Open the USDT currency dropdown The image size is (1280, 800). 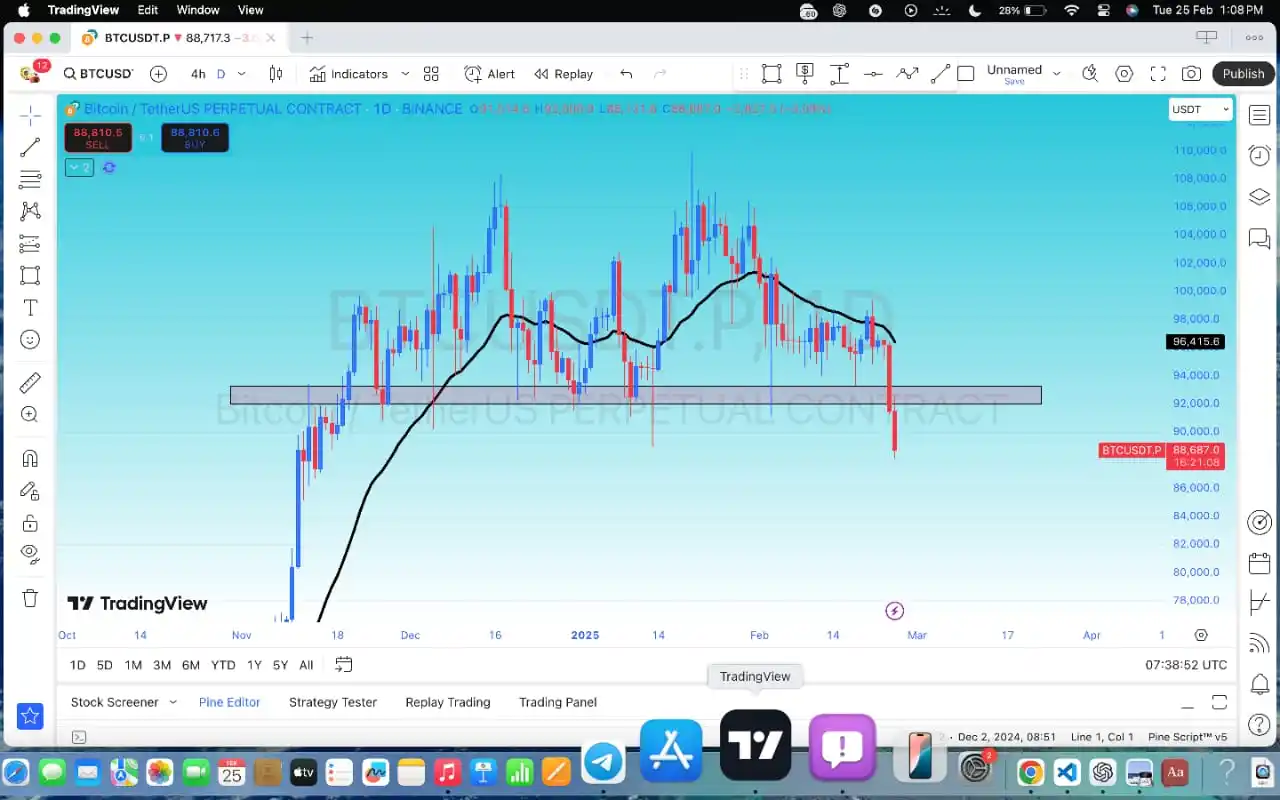[x=1201, y=109]
